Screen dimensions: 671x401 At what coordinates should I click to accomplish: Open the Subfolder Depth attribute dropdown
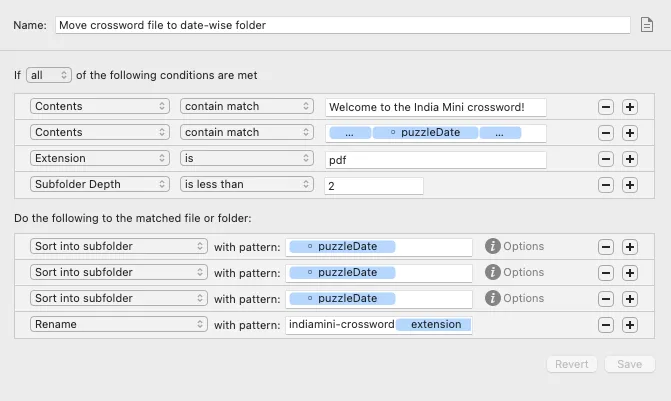100,184
